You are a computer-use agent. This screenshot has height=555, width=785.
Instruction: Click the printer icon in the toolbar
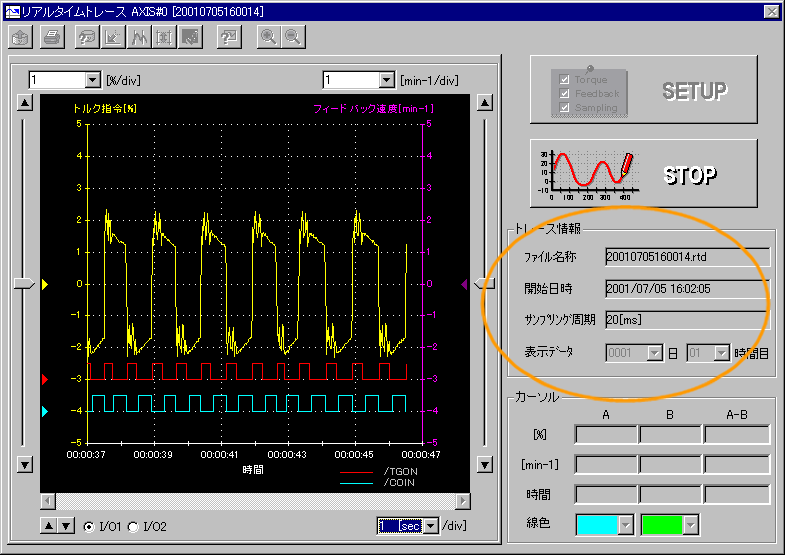(52, 37)
